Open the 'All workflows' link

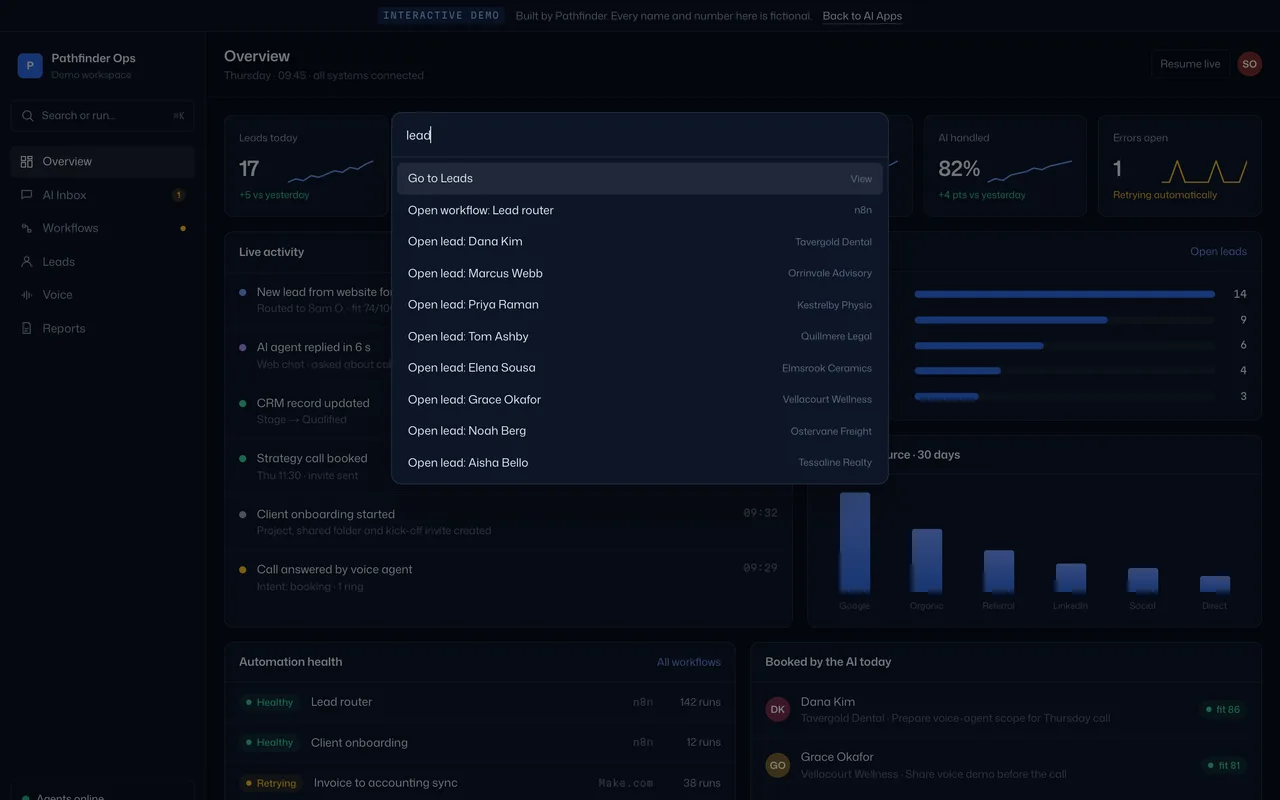[688, 662]
